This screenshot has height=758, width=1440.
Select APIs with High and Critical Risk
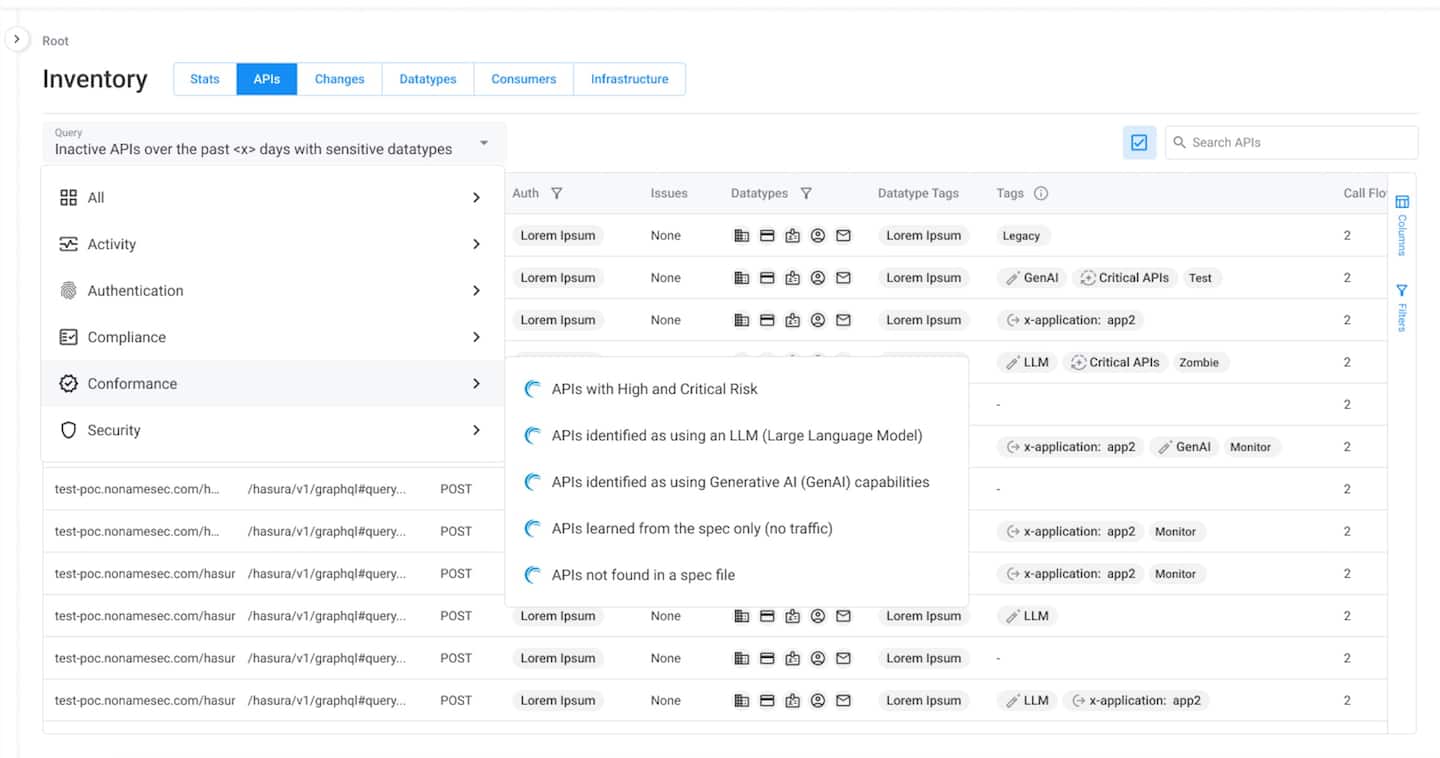[x=654, y=389]
